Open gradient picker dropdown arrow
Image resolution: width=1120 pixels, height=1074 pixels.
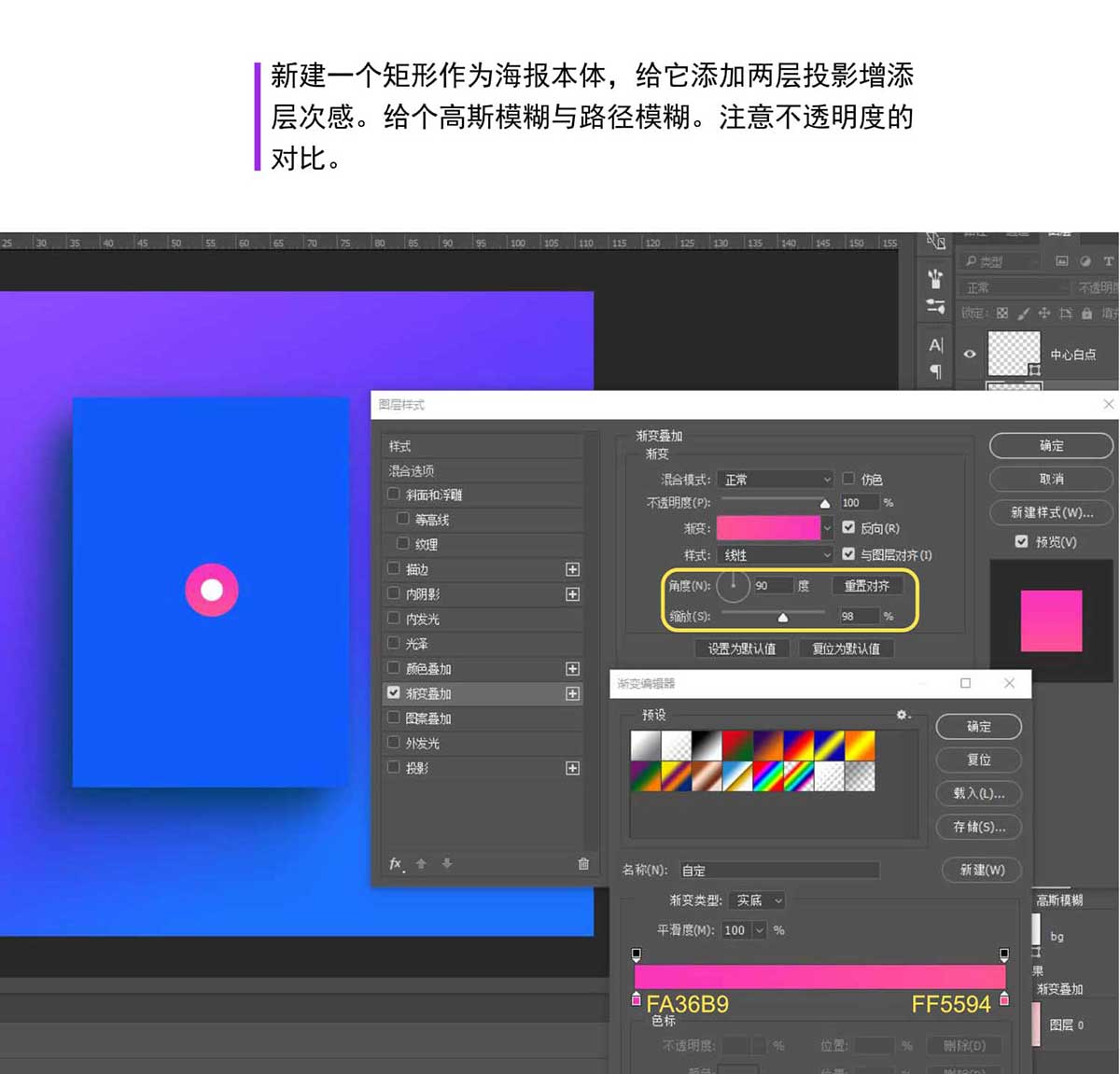click(827, 528)
